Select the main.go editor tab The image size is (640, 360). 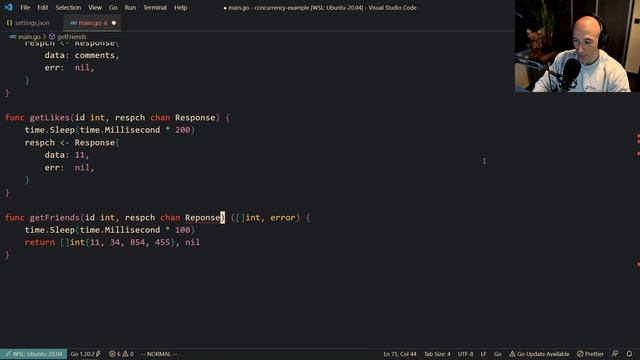point(92,23)
